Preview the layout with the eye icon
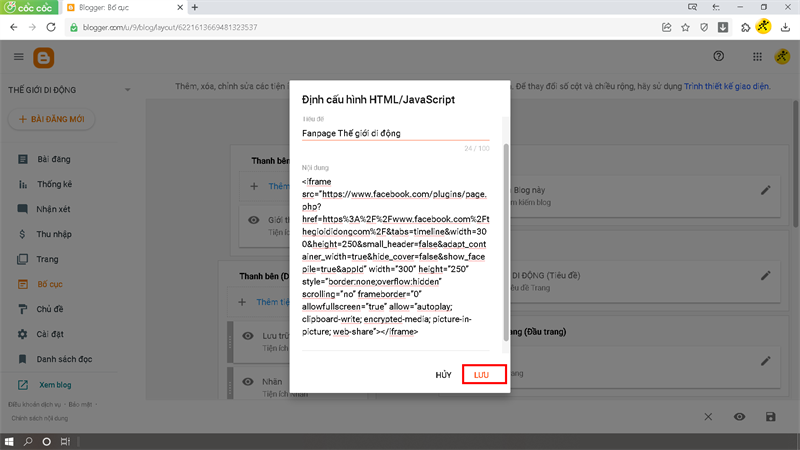This screenshot has width=800, height=450. pyautogui.click(x=739, y=417)
